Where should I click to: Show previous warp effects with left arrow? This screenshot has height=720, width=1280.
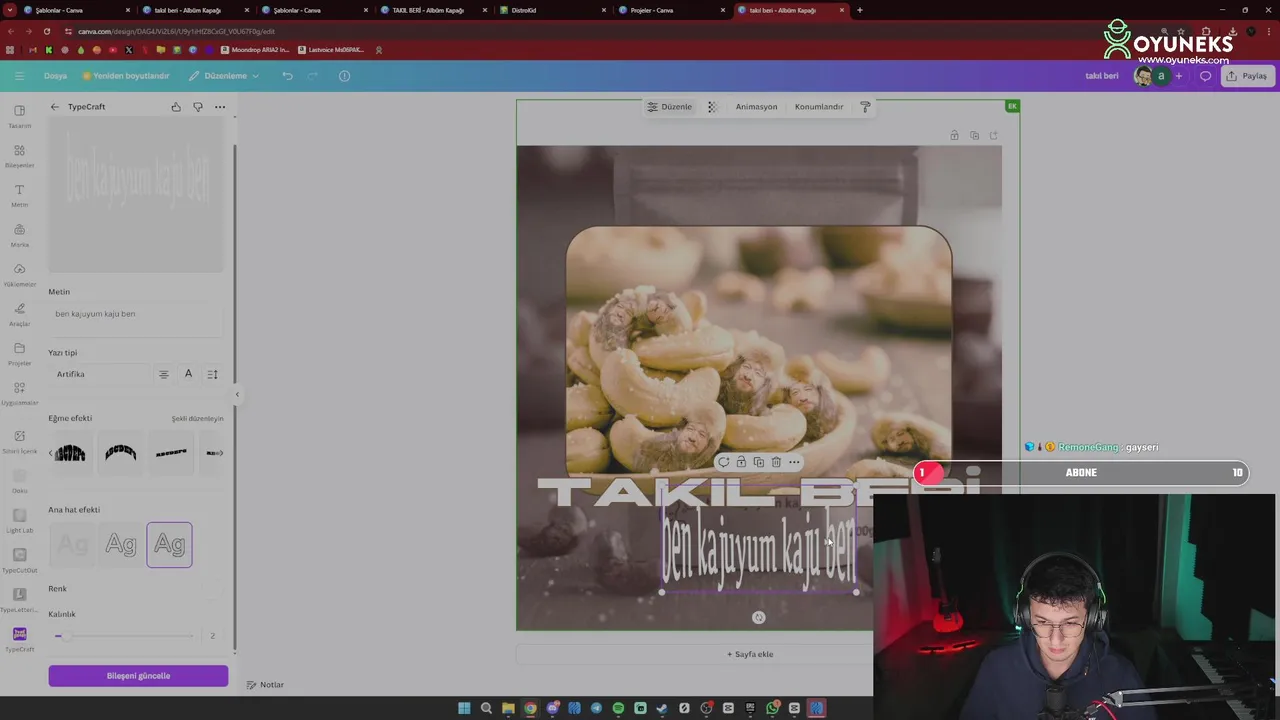point(51,453)
